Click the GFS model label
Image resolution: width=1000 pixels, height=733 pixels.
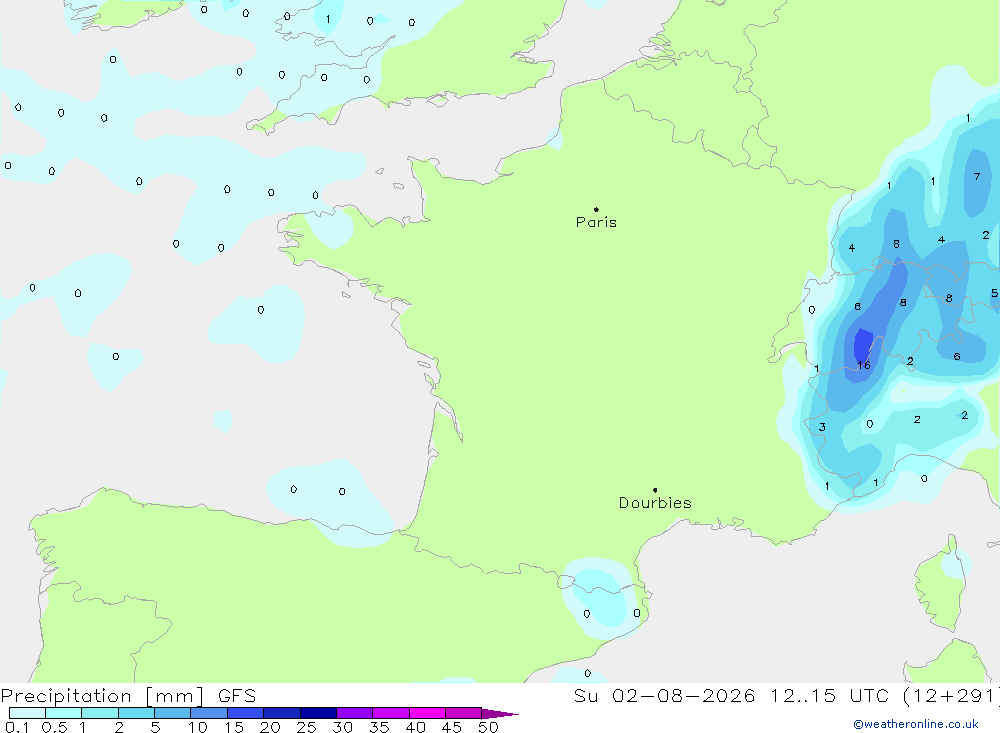(237, 695)
